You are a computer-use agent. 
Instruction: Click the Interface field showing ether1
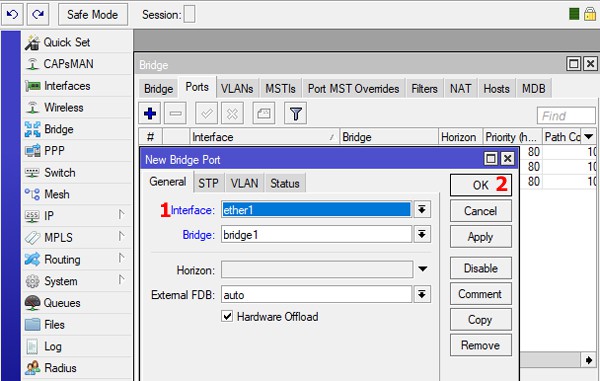click(x=316, y=210)
